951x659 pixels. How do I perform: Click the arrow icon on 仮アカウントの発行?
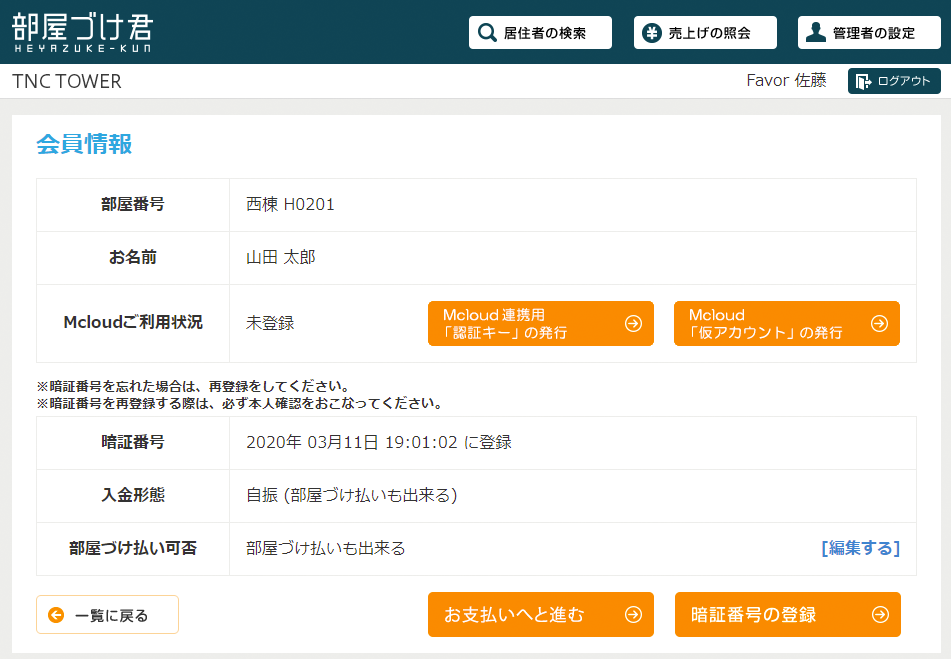pyautogui.click(x=879, y=323)
